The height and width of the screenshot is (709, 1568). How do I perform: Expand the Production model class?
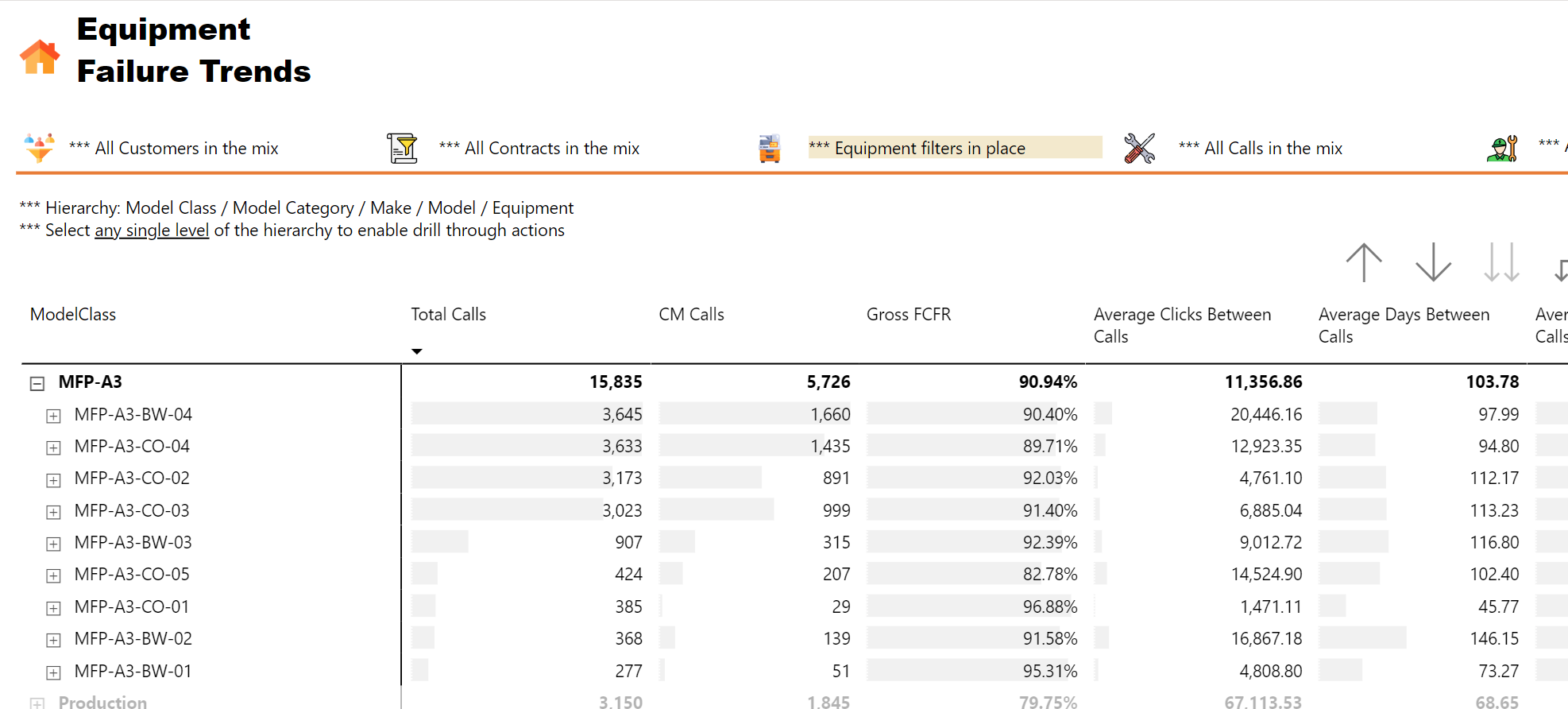pos(37,703)
